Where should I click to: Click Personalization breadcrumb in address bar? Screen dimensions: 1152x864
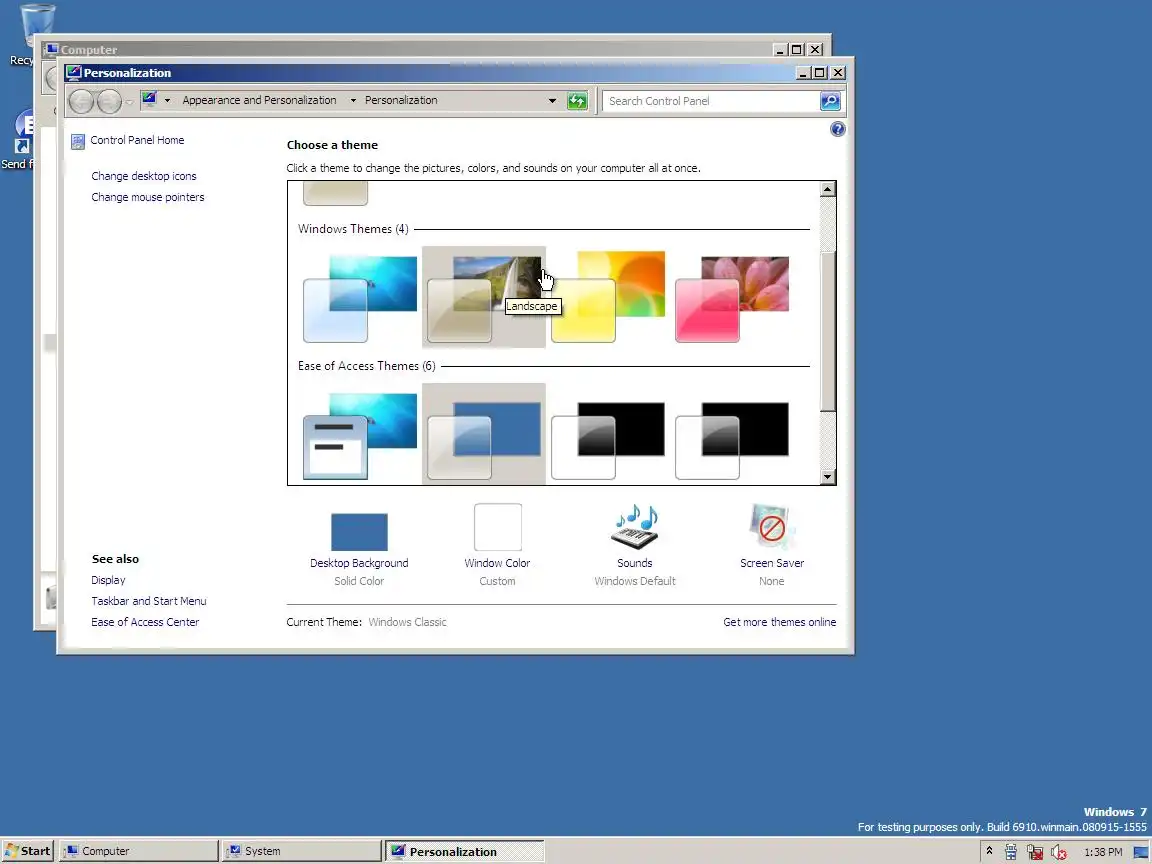[x=401, y=100]
